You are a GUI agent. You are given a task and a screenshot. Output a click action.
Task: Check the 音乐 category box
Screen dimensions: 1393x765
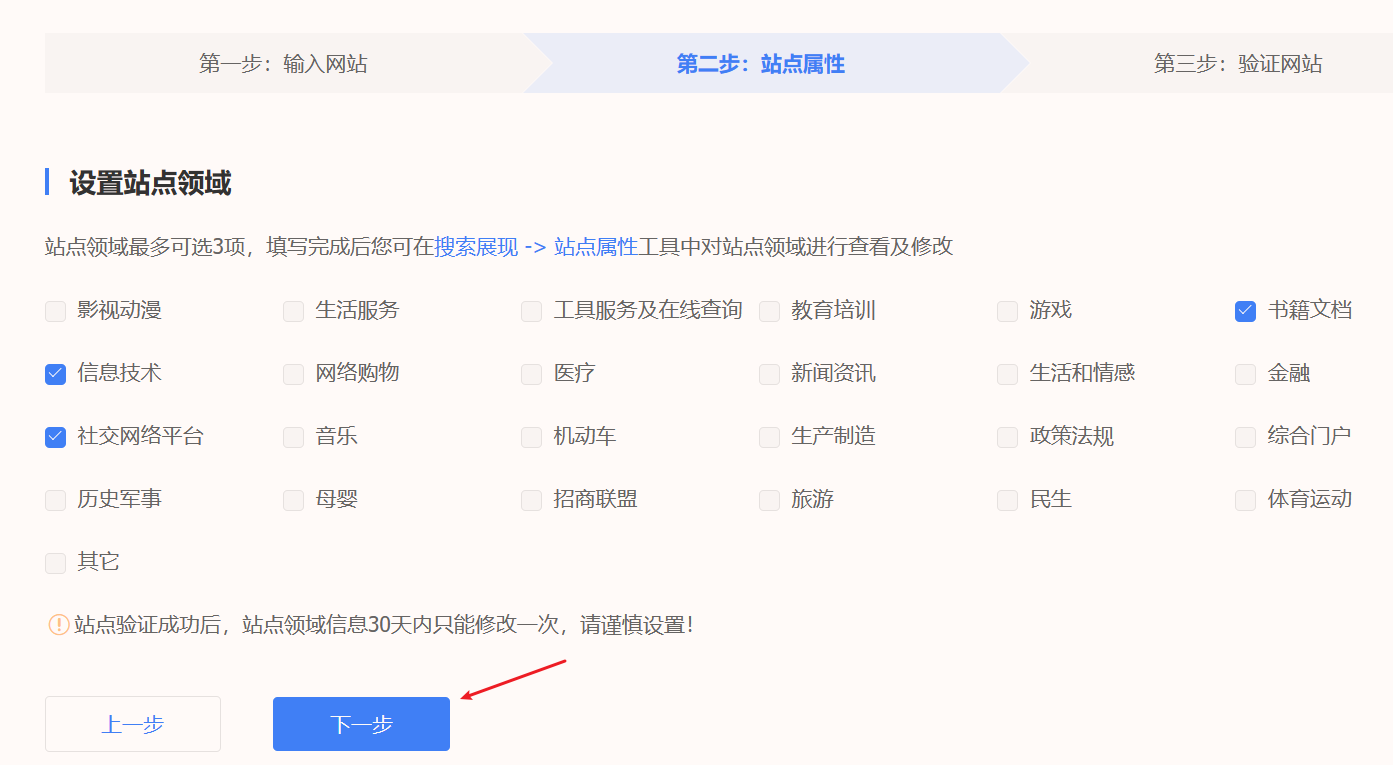click(293, 437)
